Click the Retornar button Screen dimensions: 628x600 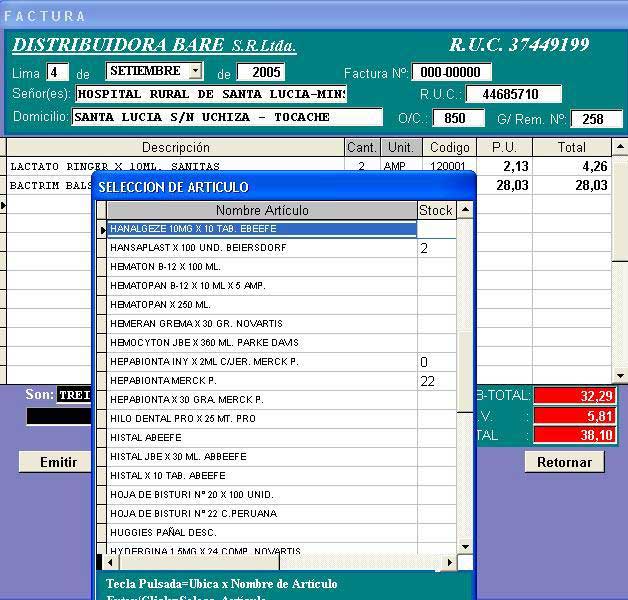coord(564,462)
